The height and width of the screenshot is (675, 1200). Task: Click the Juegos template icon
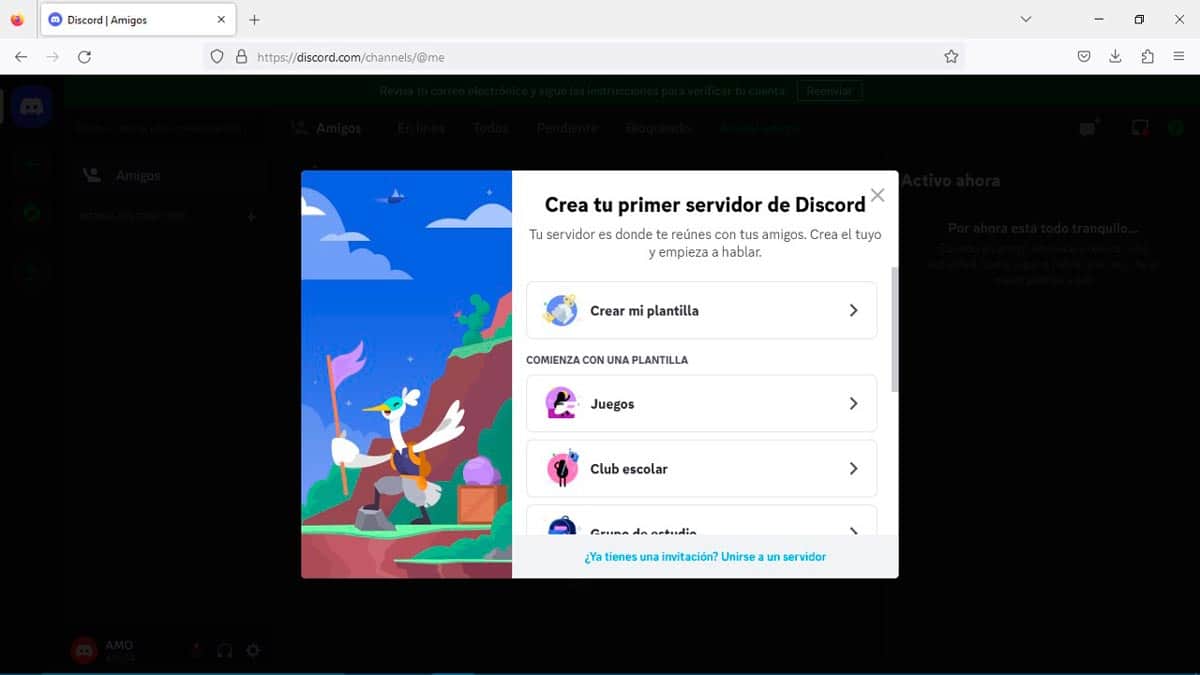pyautogui.click(x=561, y=404)
